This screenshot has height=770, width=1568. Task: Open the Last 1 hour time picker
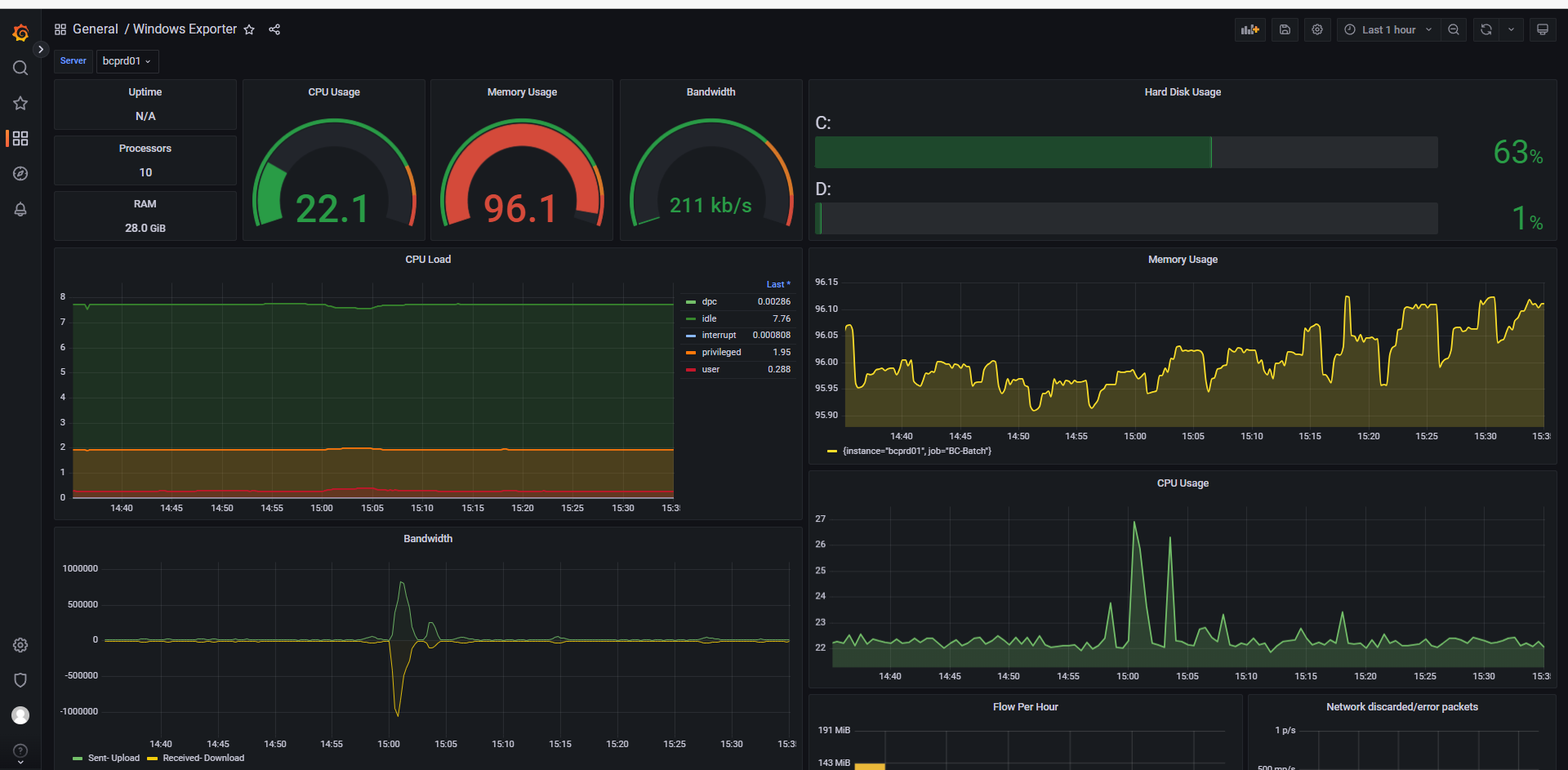[1388, 29]
